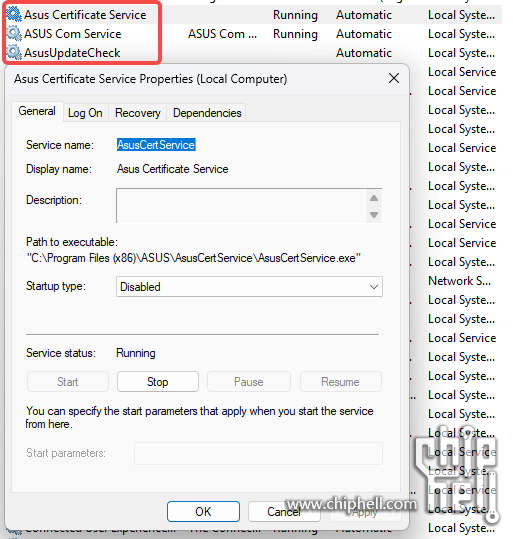Close the Asus Certificate Service Properties dialog
The width and height of the screenshot is (513, 539).
coord(394,78)
